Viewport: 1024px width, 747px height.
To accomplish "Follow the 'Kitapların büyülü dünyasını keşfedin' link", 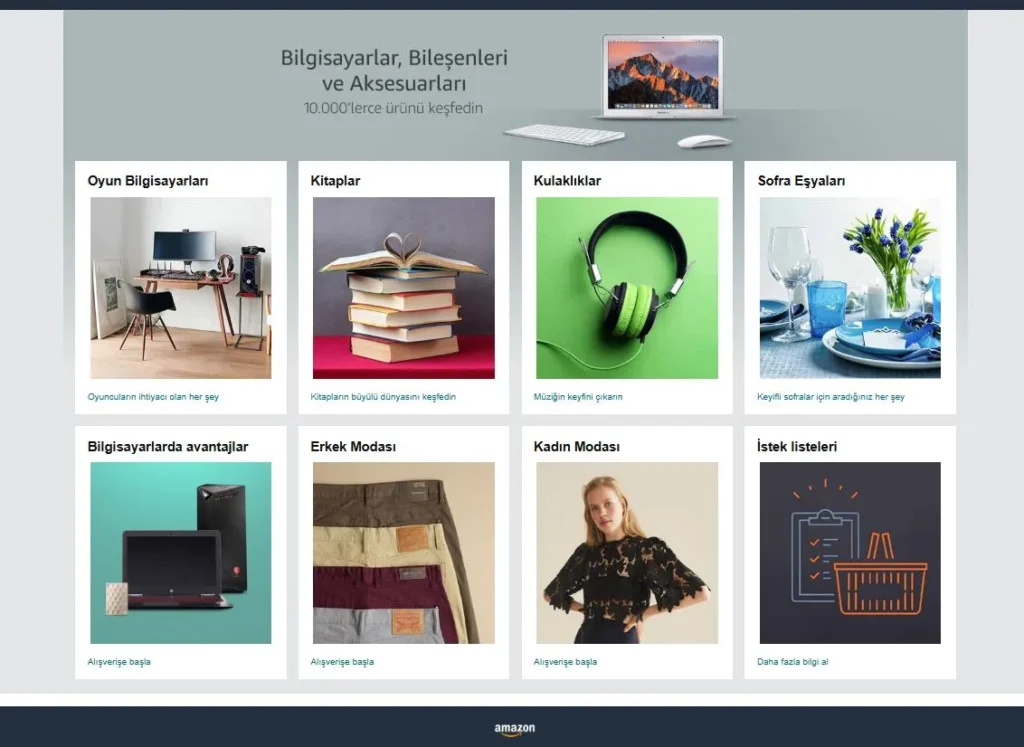I will coord(383,397).
